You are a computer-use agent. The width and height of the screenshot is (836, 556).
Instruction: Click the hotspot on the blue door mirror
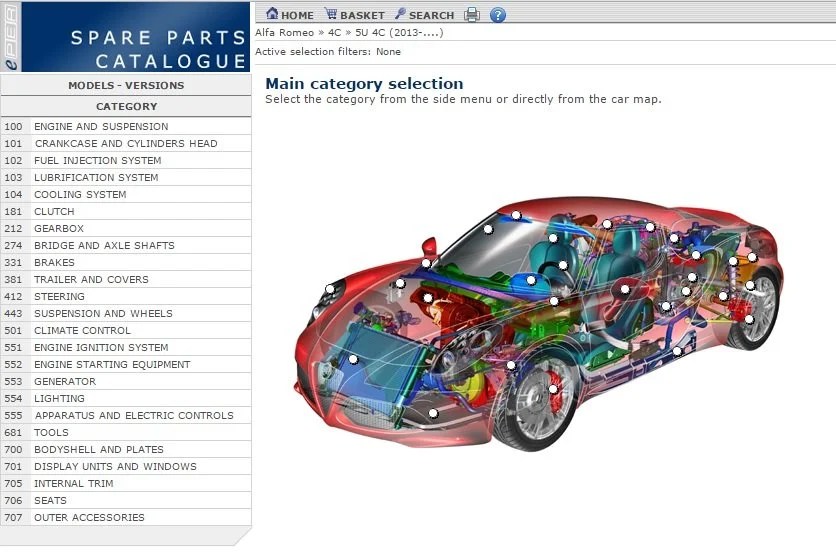coord(531,280)
